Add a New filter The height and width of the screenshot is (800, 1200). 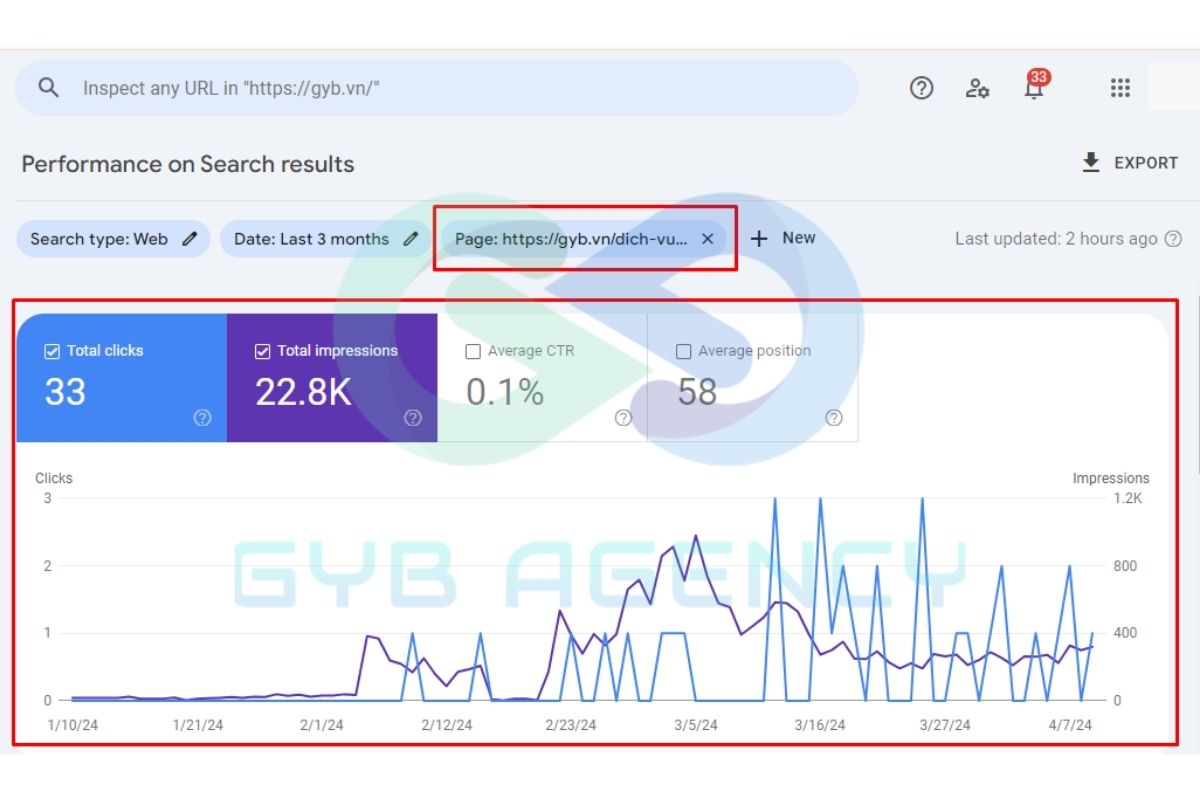(x=783, y=238)
